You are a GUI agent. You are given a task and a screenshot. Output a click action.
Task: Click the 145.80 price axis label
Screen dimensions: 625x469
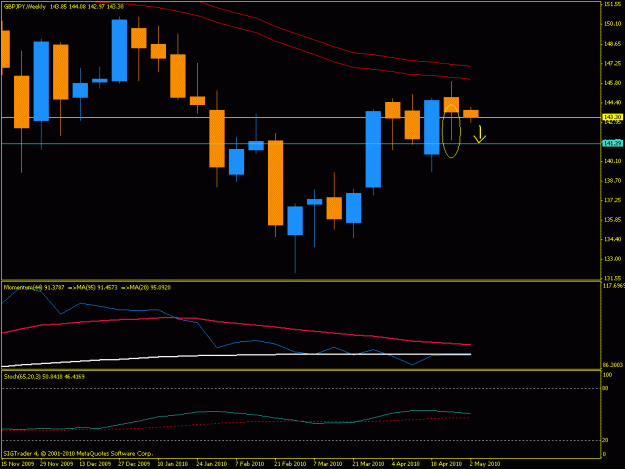coord(612,83)
